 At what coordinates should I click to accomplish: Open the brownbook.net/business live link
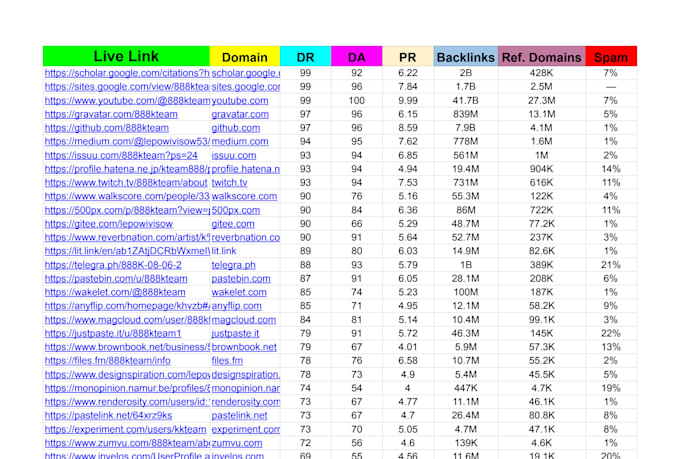coord(127,347)
